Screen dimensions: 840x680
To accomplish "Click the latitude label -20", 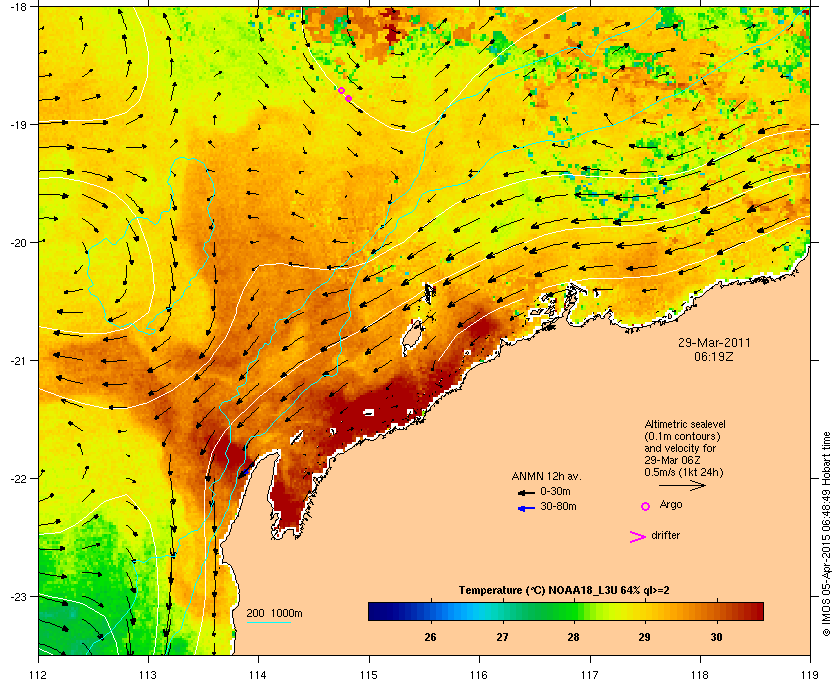I will click(19, 242).
